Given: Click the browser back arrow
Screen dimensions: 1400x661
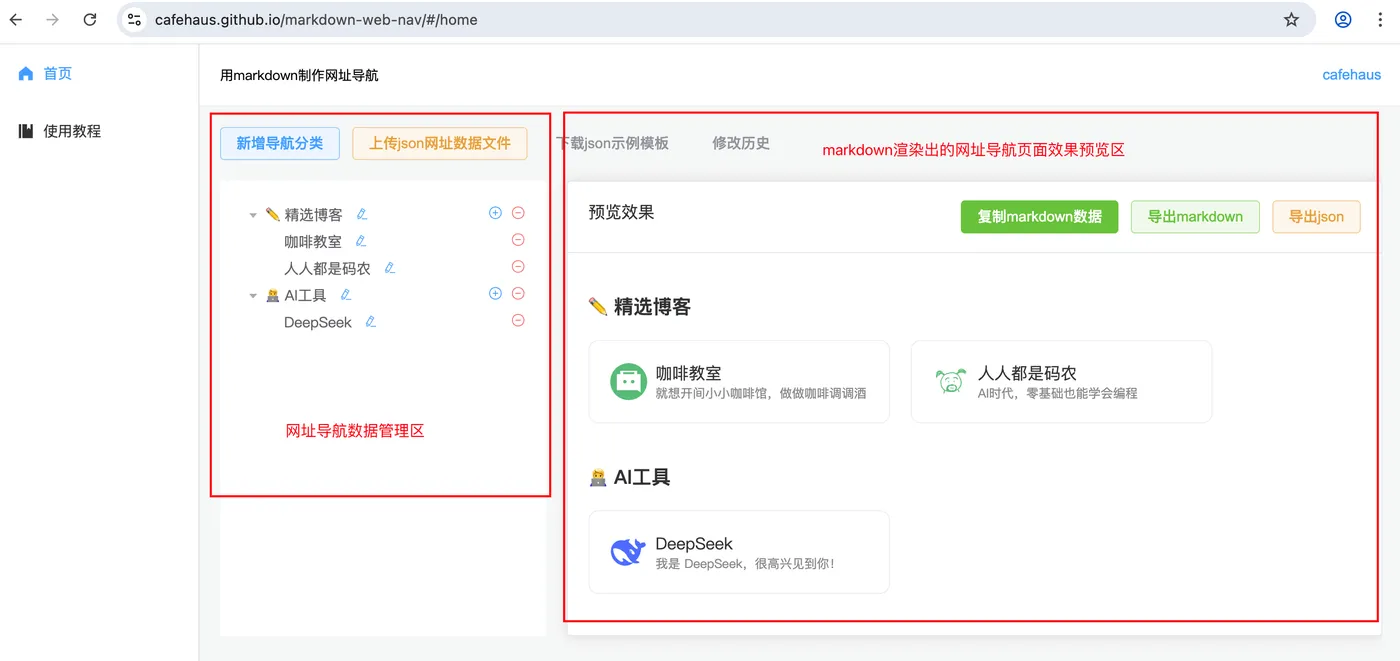Looking at the screenshot, I should (16, 20).
